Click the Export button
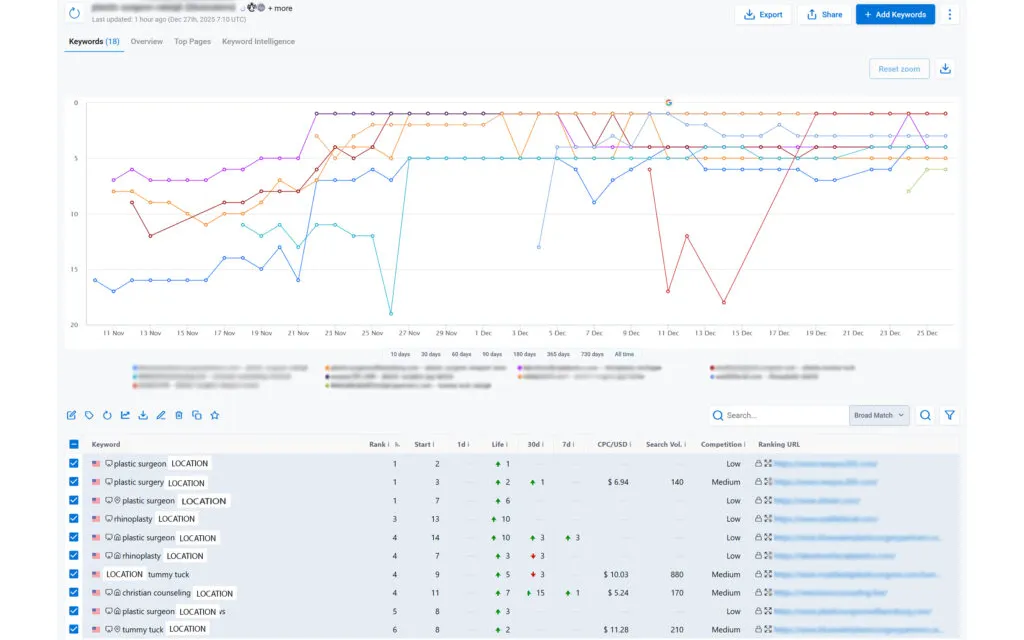 pos(763,14)
